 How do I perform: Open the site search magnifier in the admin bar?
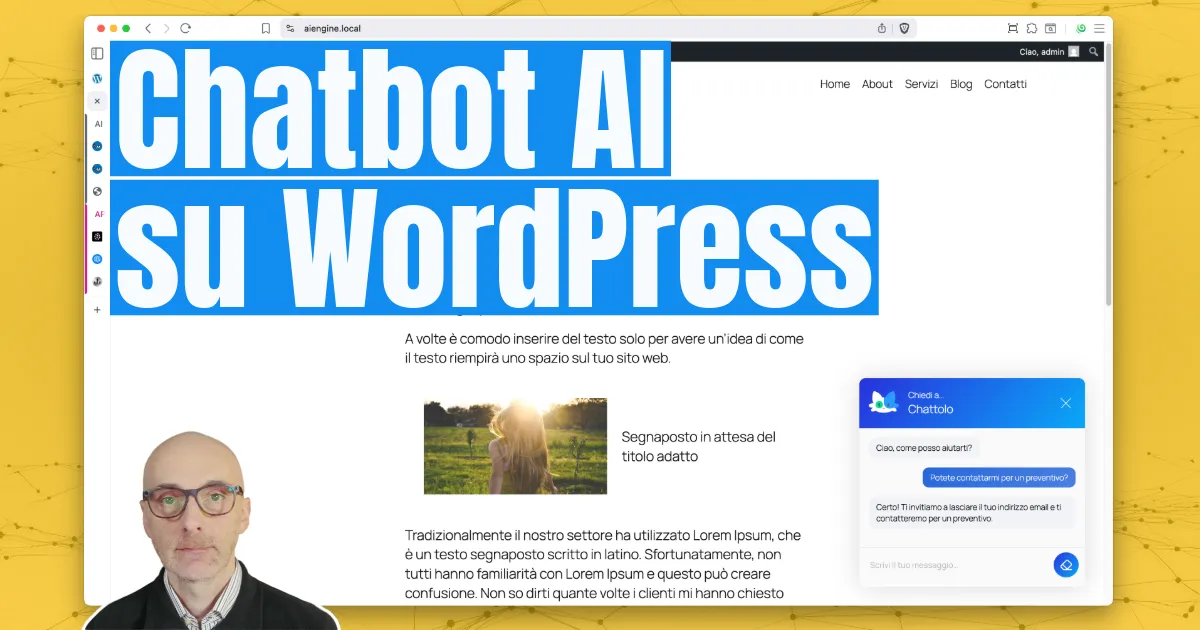pyautogui.click(x=1093, y=51)
